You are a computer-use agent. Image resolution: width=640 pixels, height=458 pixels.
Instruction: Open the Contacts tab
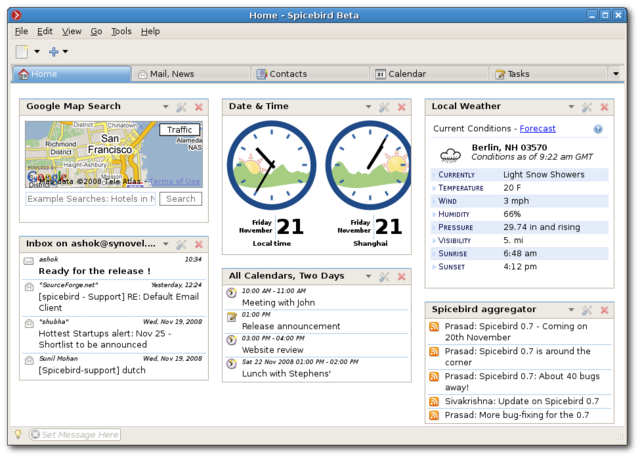click(x=310, y=74)
